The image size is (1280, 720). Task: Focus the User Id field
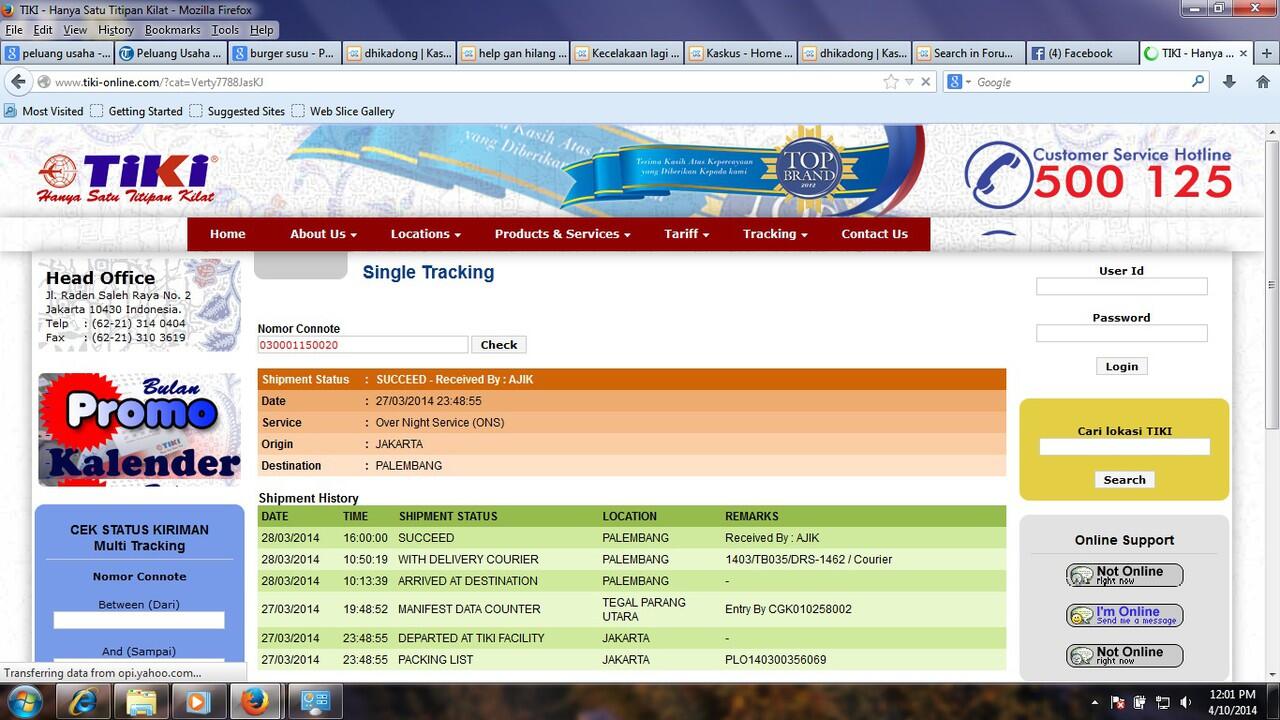(1121, 287)
